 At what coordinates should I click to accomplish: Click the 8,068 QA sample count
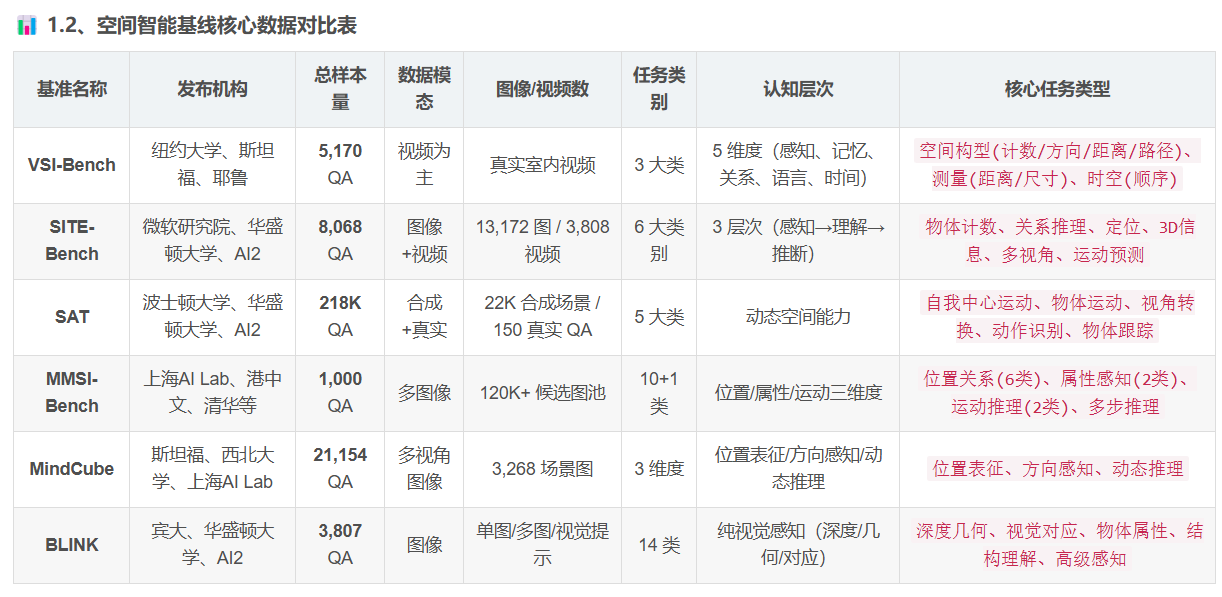pyautogui.click(x=340, y=241)
